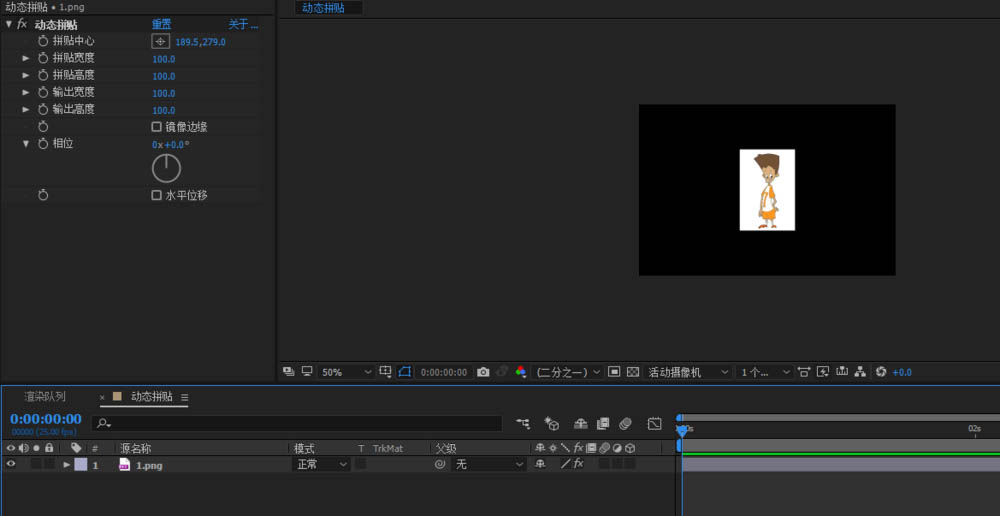
Task: Select the 动态拼贴 timeline tab
Action: tap(152, 397)
